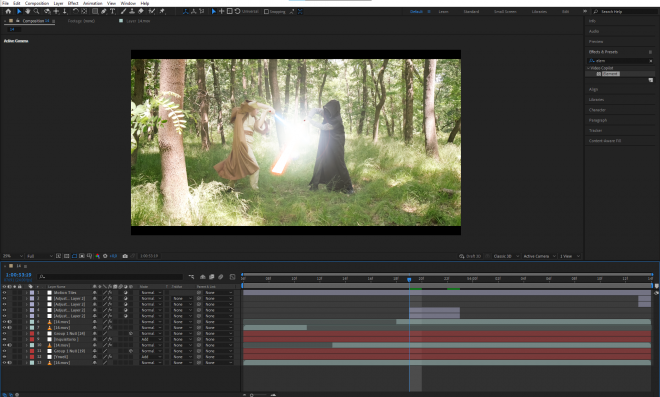Select the Hand tool
660x397 pixels.
[28, 11]
